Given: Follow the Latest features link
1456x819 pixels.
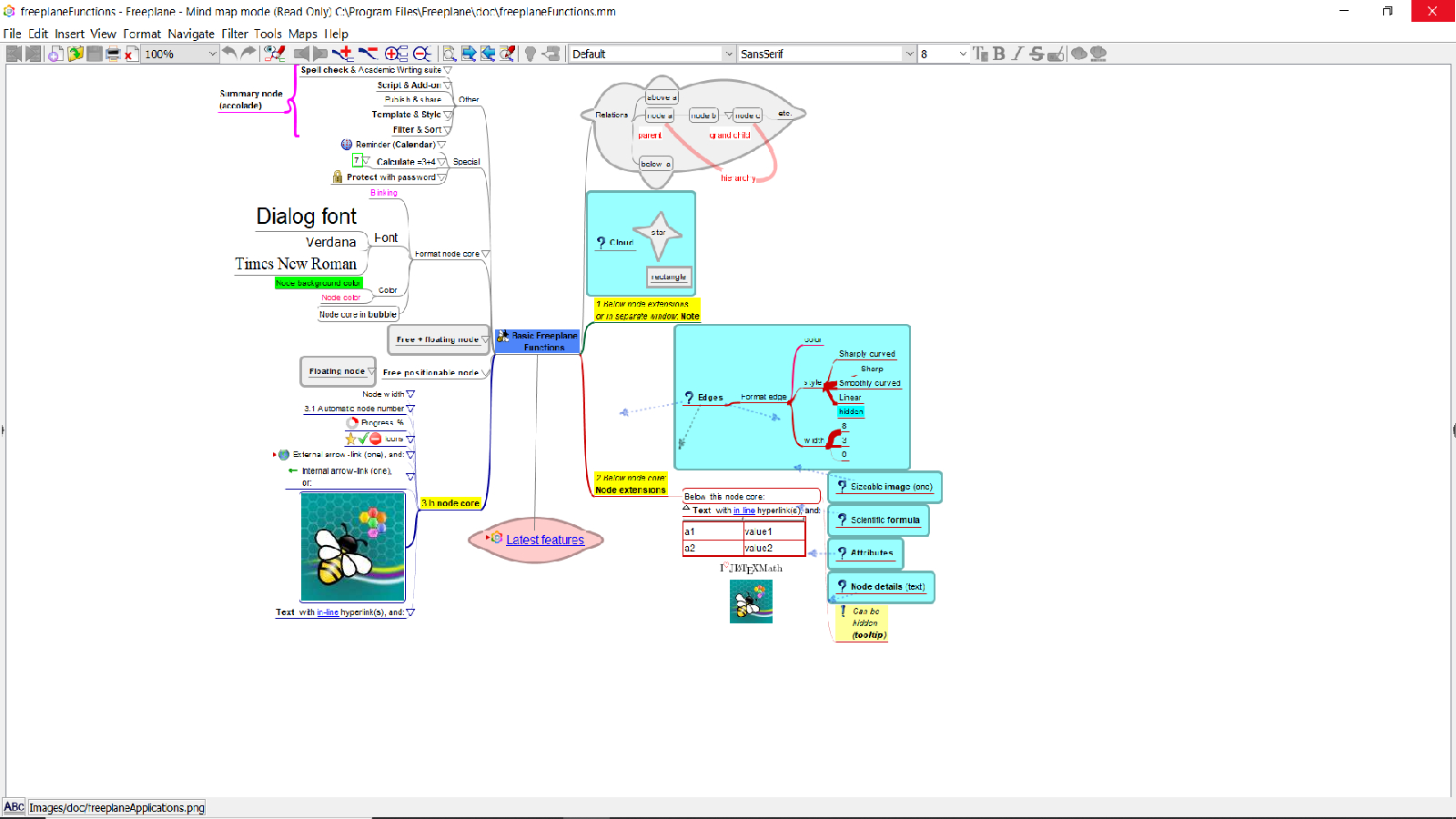Looking at the screenshot, I should point(544,540).
